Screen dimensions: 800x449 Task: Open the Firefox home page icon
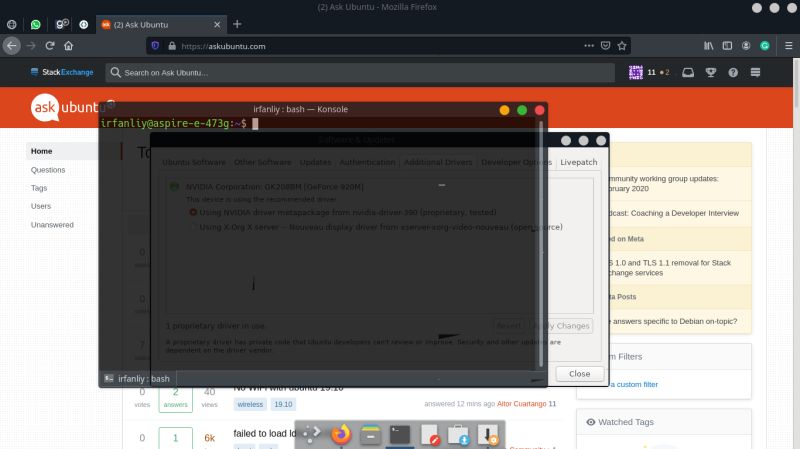[68, 46]
